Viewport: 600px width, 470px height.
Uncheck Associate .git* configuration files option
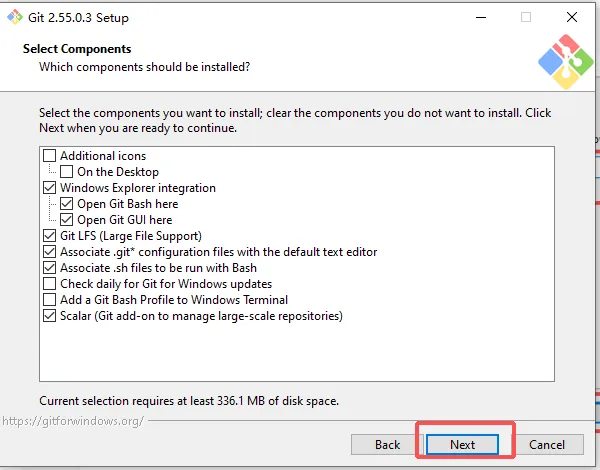[x=49, y=252]
